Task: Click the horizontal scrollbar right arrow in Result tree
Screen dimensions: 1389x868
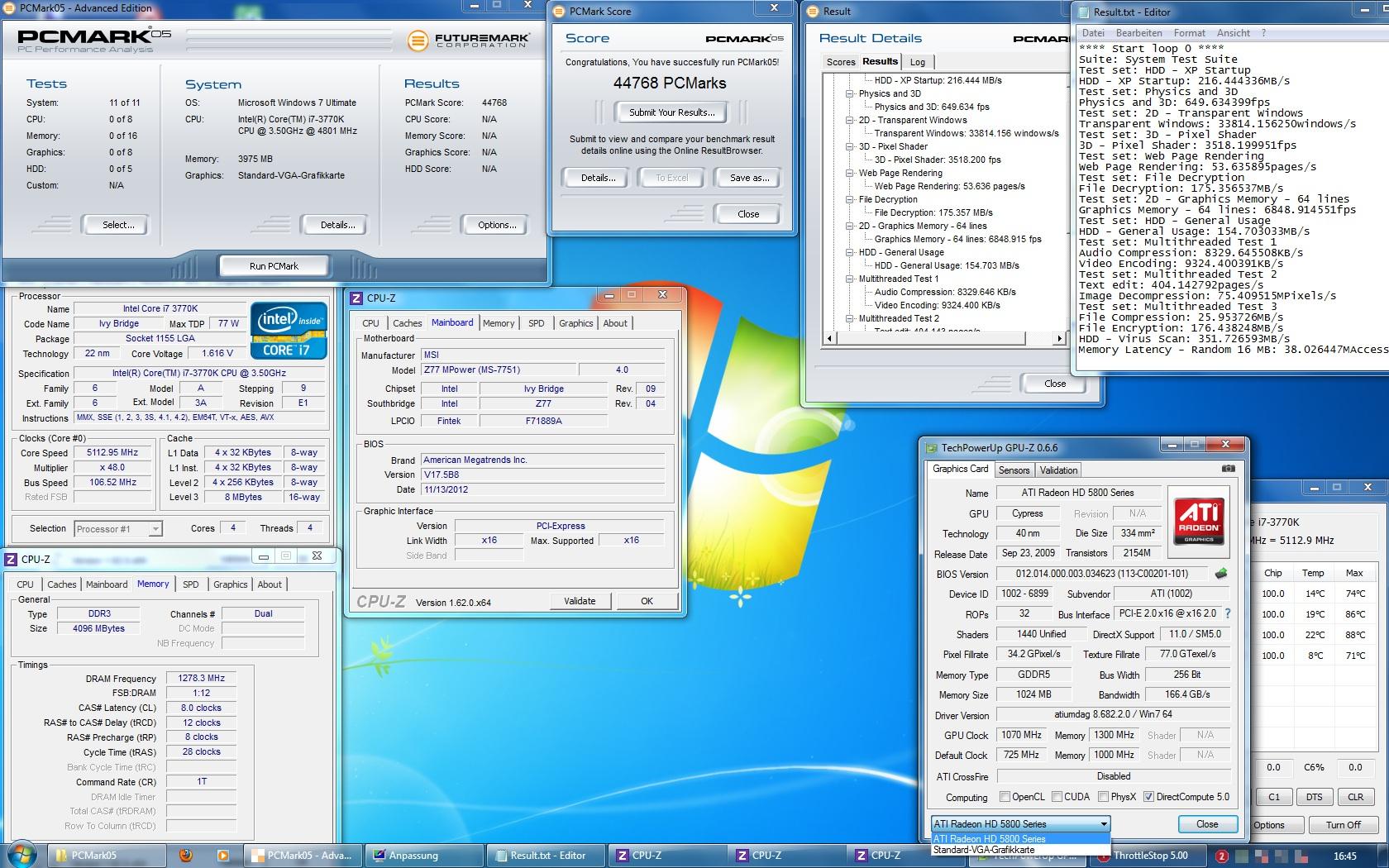Action: (x=1059, y=339)
